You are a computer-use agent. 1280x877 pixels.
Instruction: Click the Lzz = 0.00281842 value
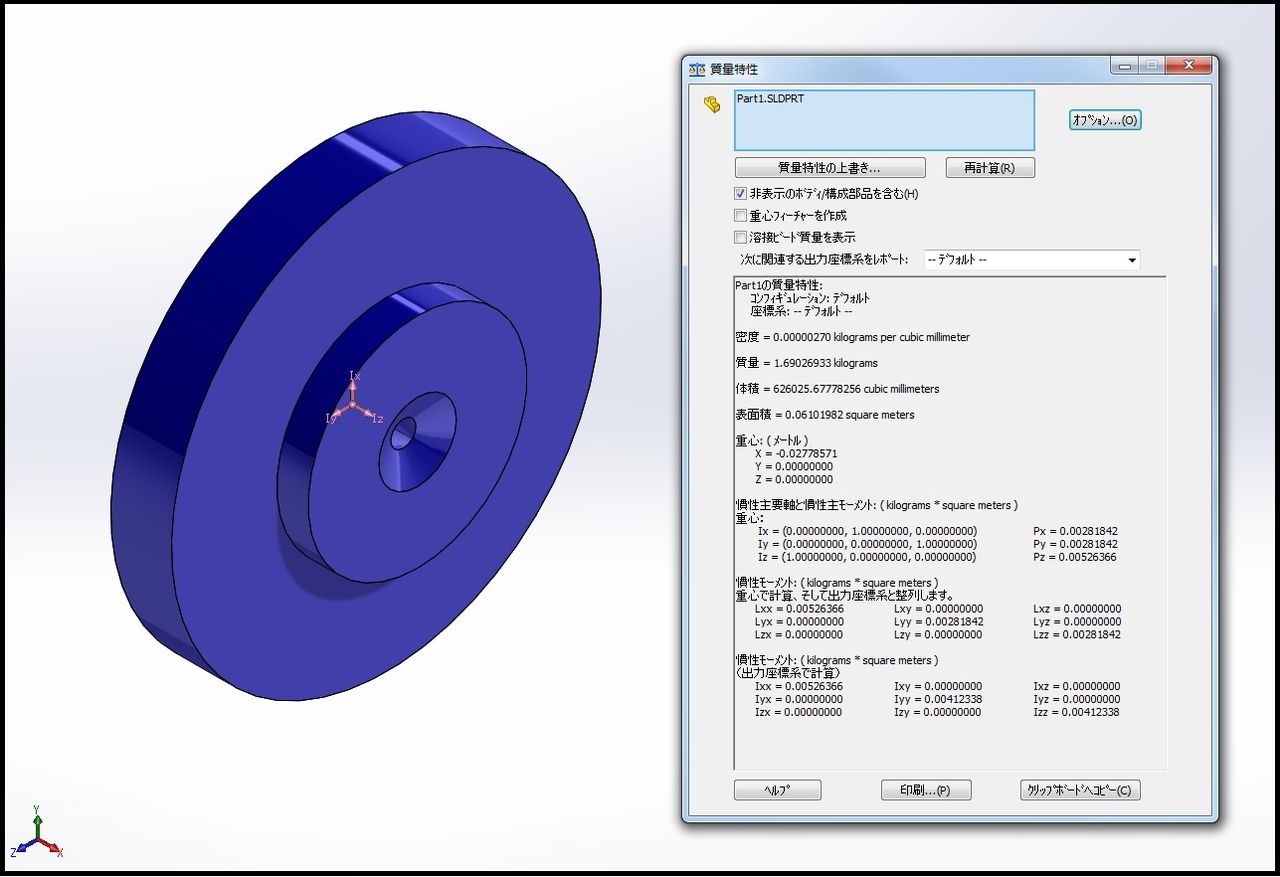1077,635
